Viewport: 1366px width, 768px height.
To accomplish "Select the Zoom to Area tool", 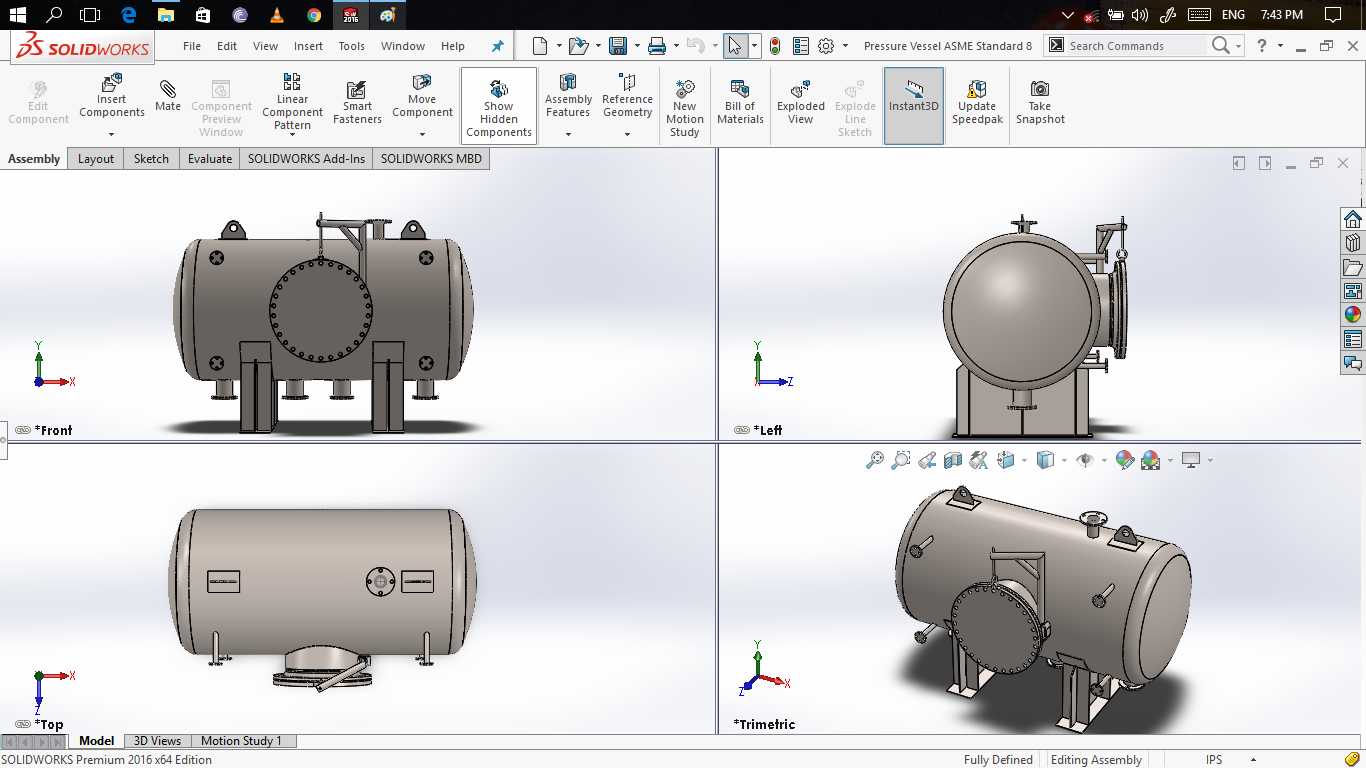I will pos(901,460).
